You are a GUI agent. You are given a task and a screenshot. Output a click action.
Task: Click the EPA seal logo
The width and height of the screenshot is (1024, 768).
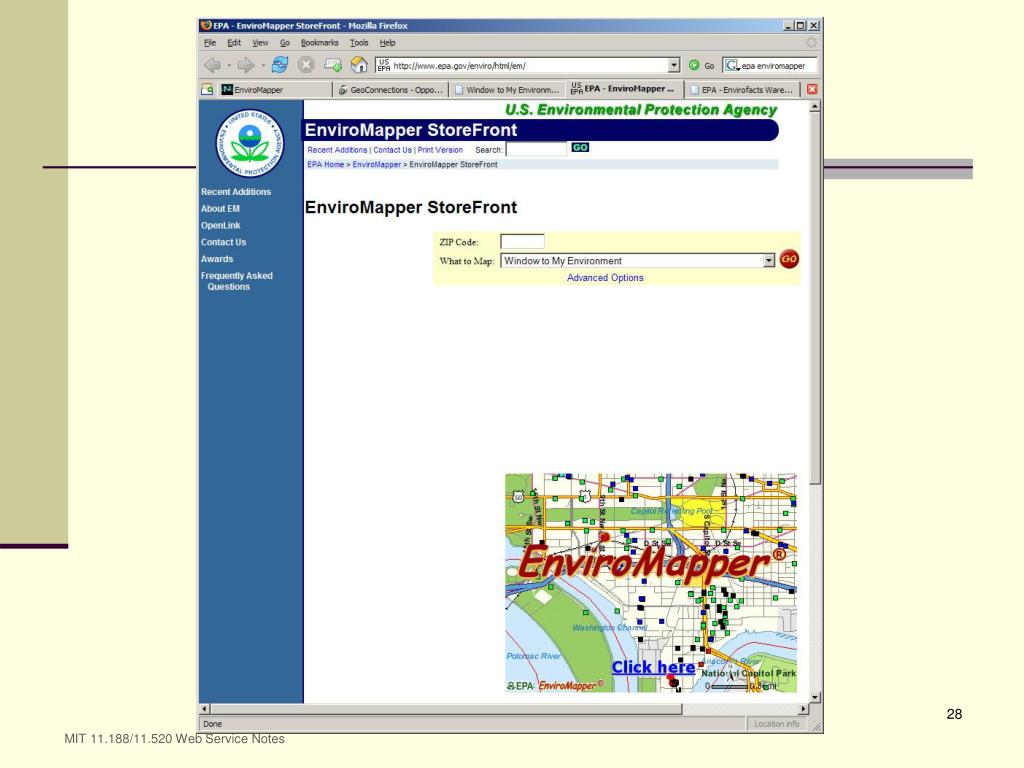[x=249, y=142]
